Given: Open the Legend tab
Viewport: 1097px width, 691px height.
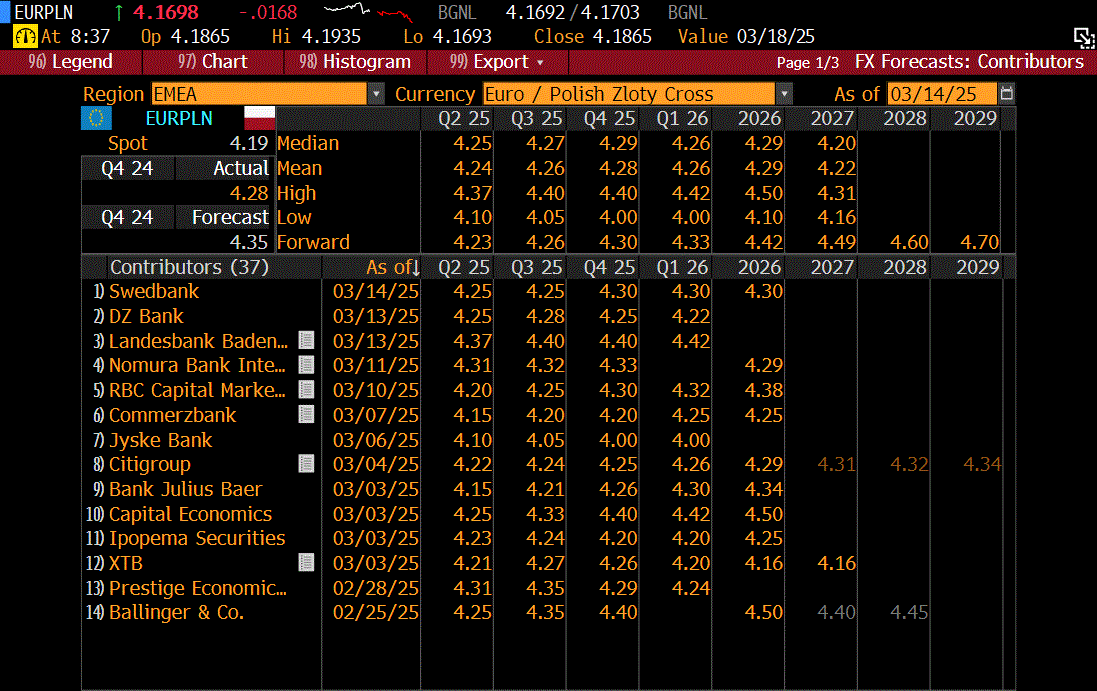Looking at the screenshot, I should (71, 62).
